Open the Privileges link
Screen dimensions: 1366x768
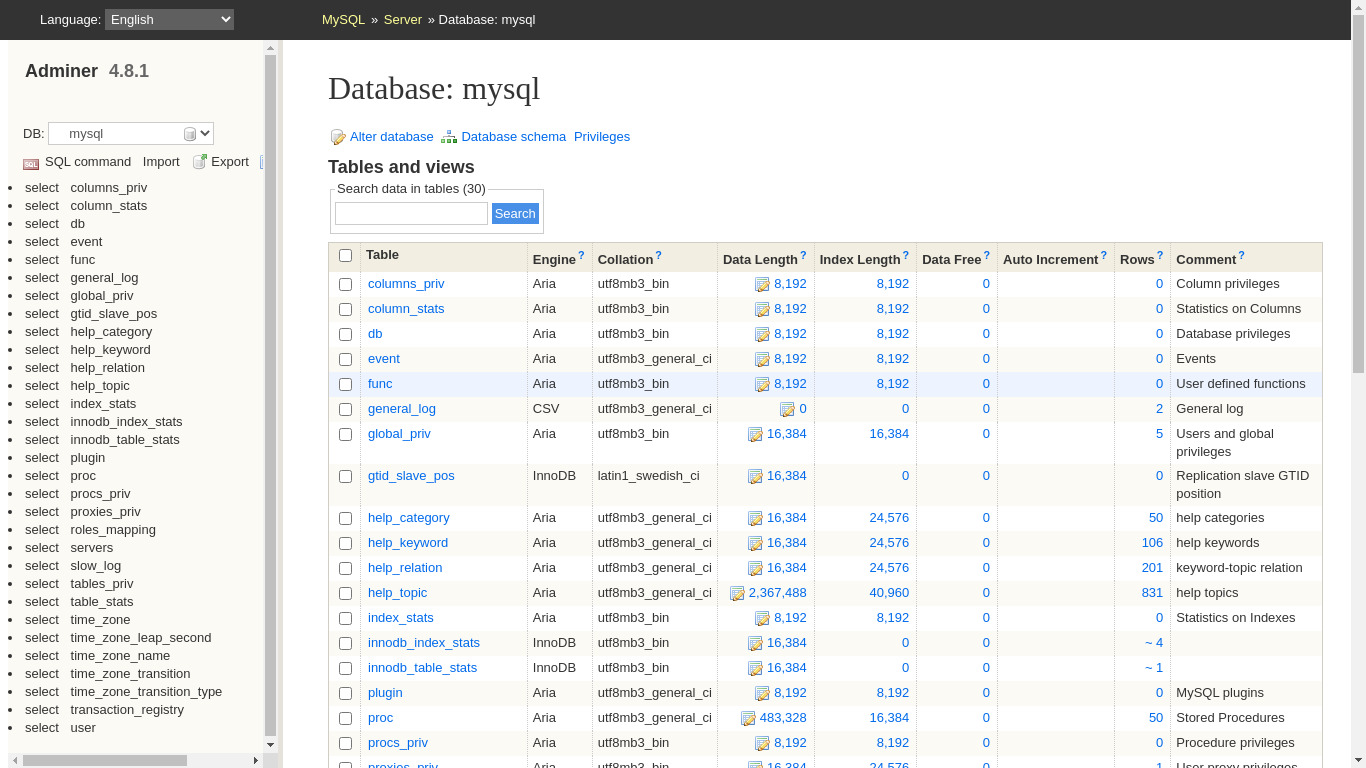[601, 137]
